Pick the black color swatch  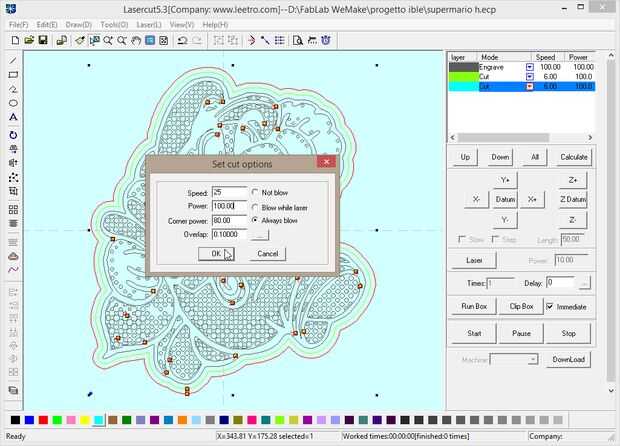pyautogui.click(x=15, y=420)
